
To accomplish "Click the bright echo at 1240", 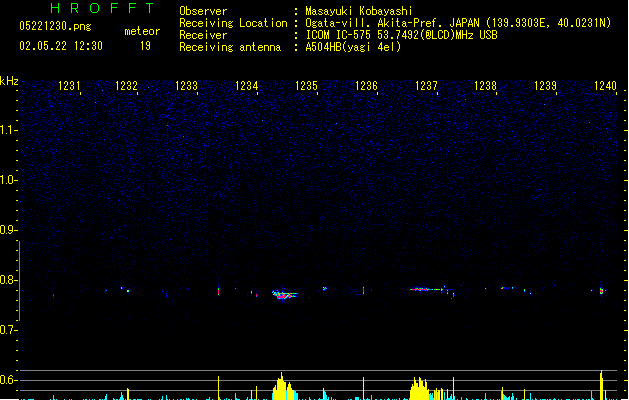I will tap(601, 290).
